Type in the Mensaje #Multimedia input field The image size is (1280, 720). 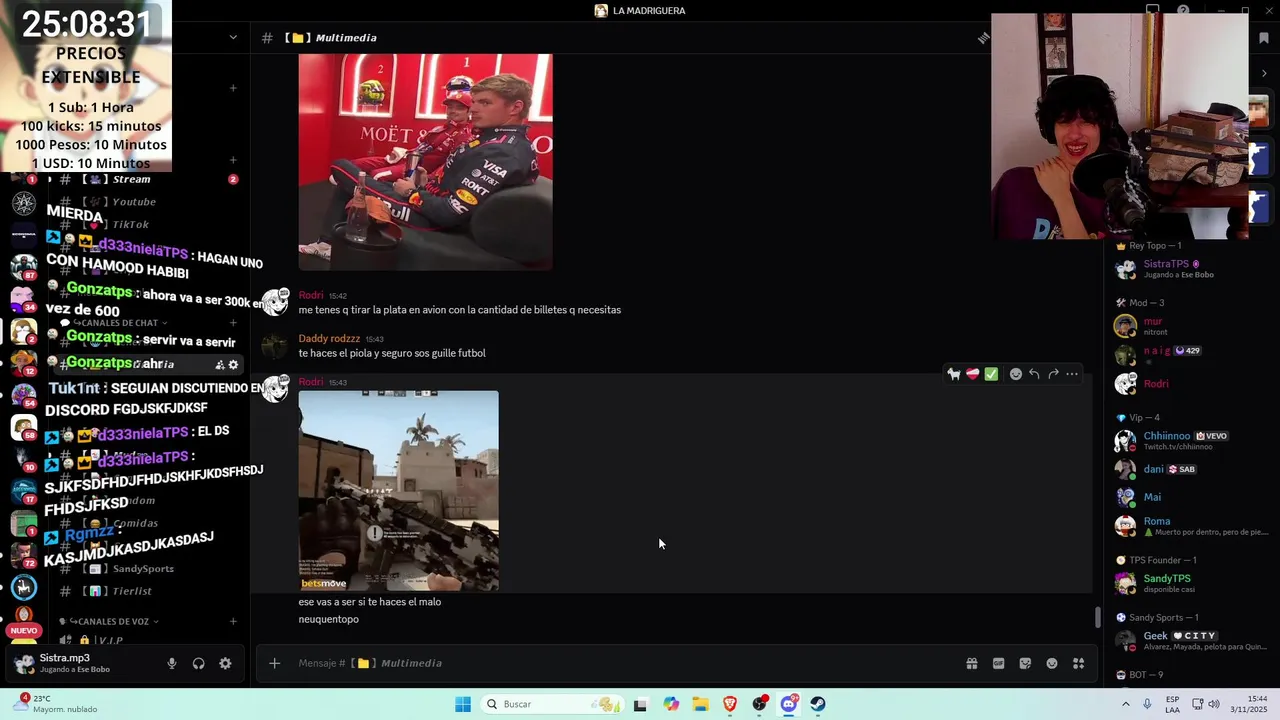[620, 663]
